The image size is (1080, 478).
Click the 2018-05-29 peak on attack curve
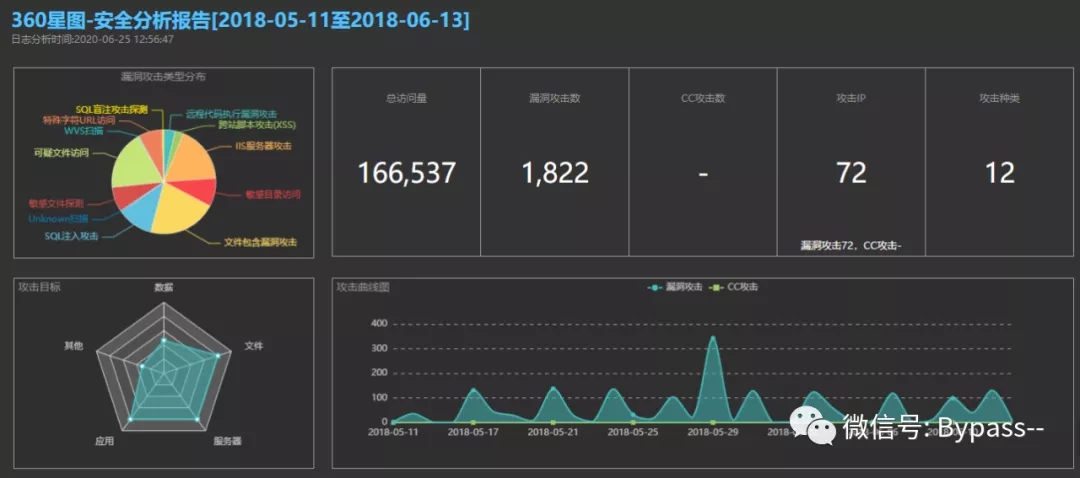pos(712,338)
